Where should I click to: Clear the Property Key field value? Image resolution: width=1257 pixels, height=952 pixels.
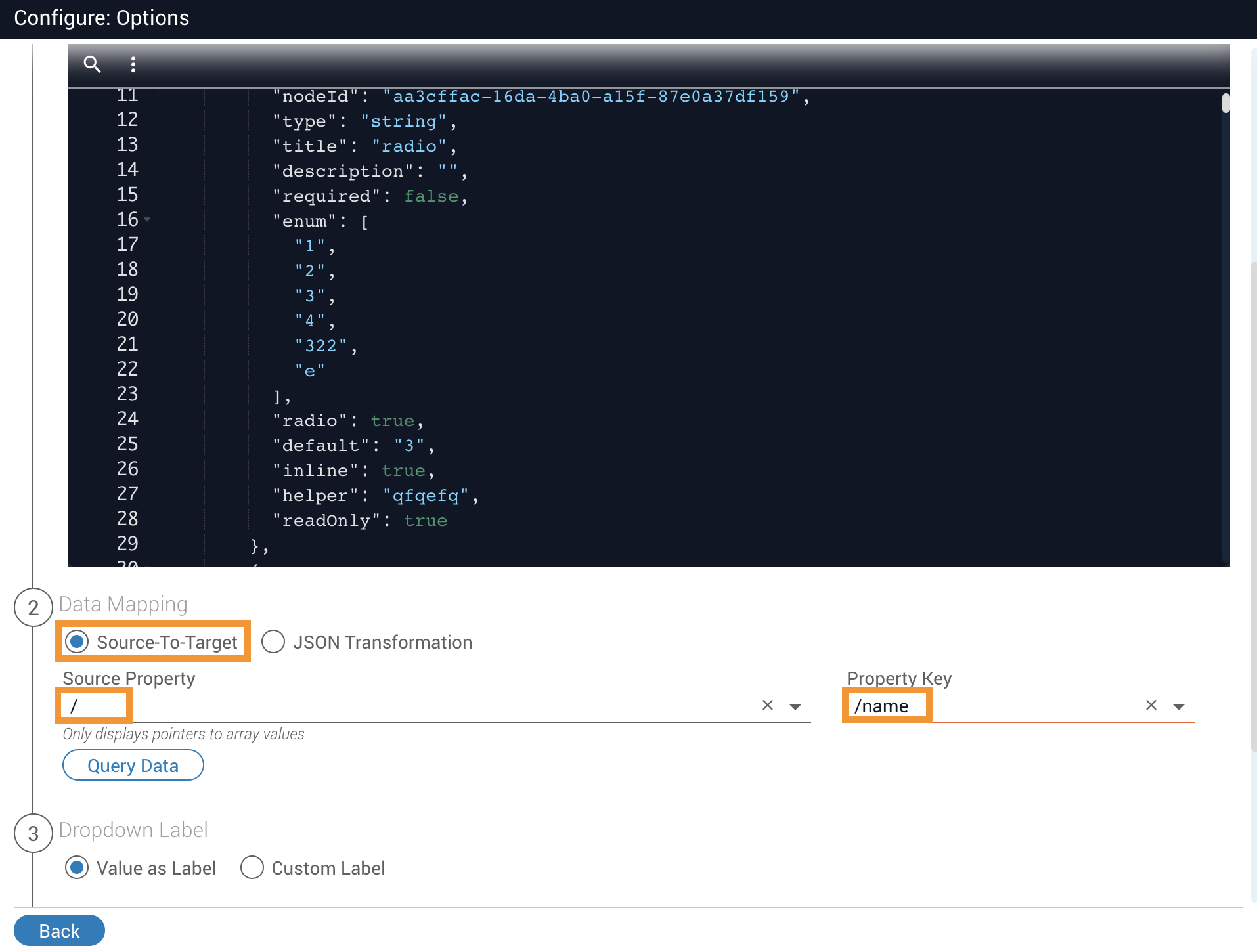point(1151,705)
